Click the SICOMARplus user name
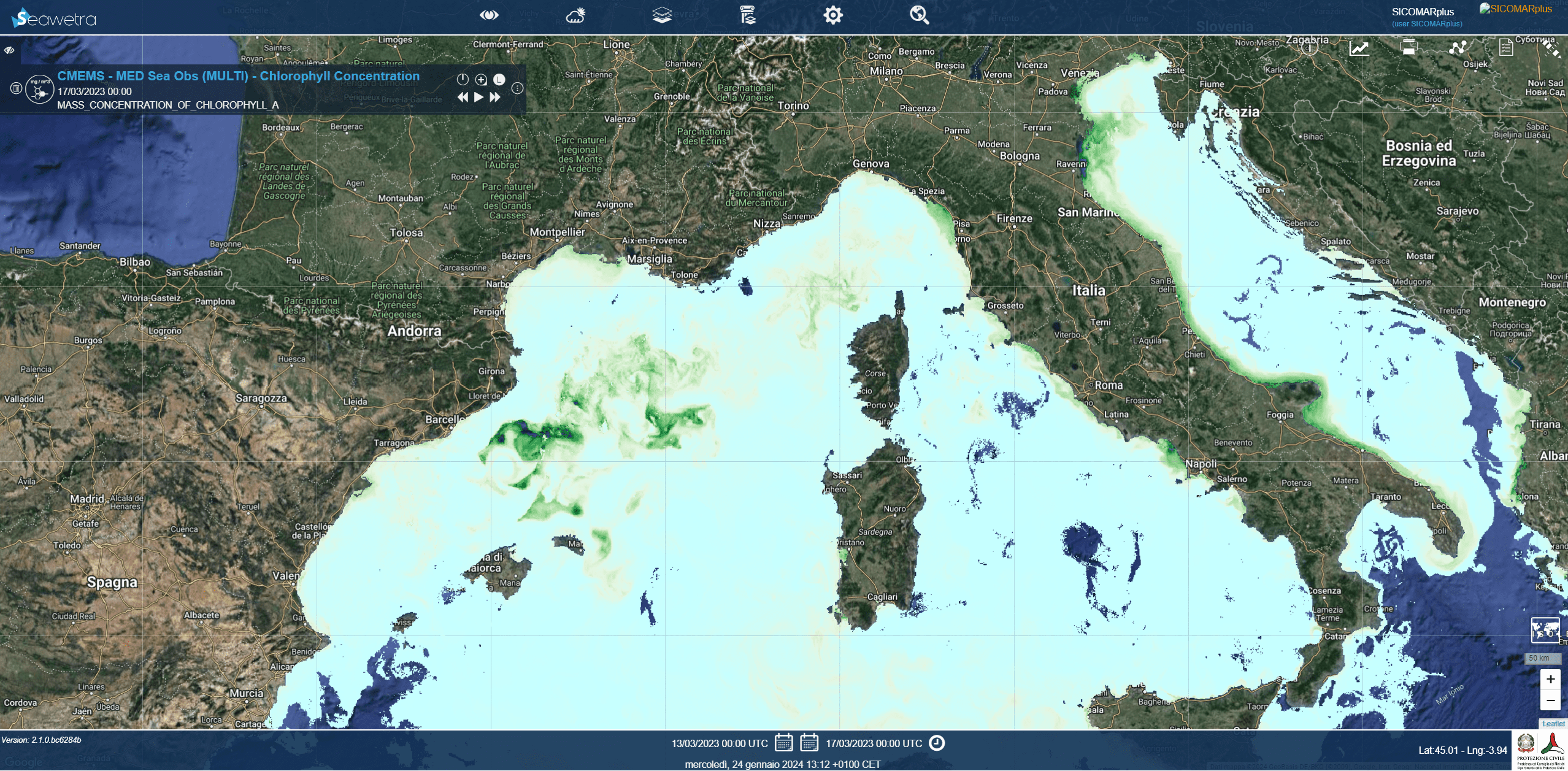 click(x=1423, y=12)
